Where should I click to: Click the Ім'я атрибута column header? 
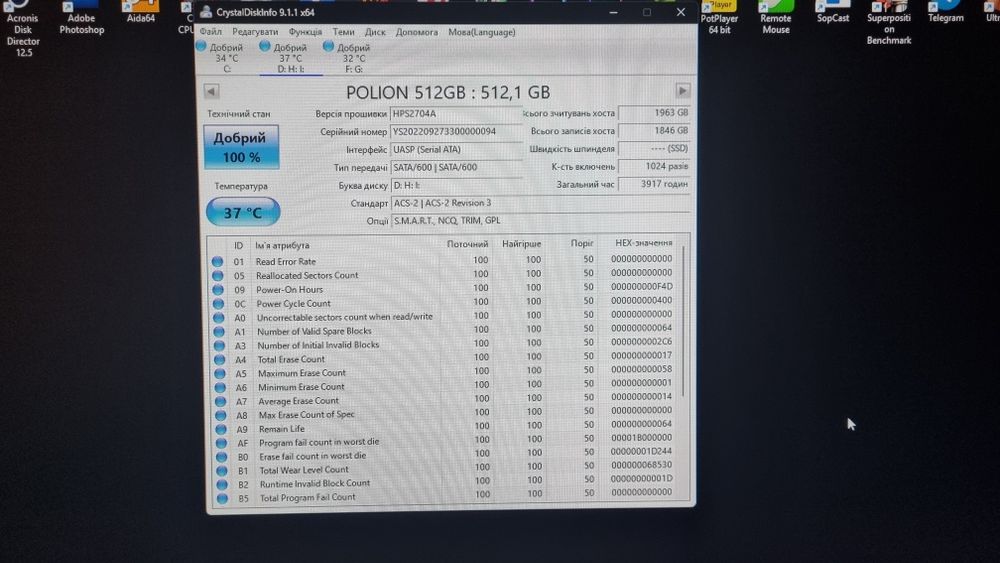point(283,245)
